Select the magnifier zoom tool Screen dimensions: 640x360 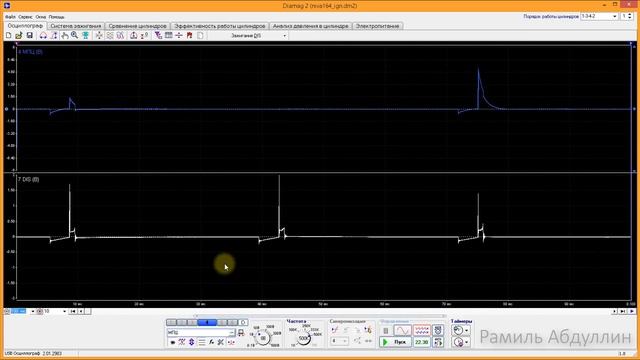[75, 36]
